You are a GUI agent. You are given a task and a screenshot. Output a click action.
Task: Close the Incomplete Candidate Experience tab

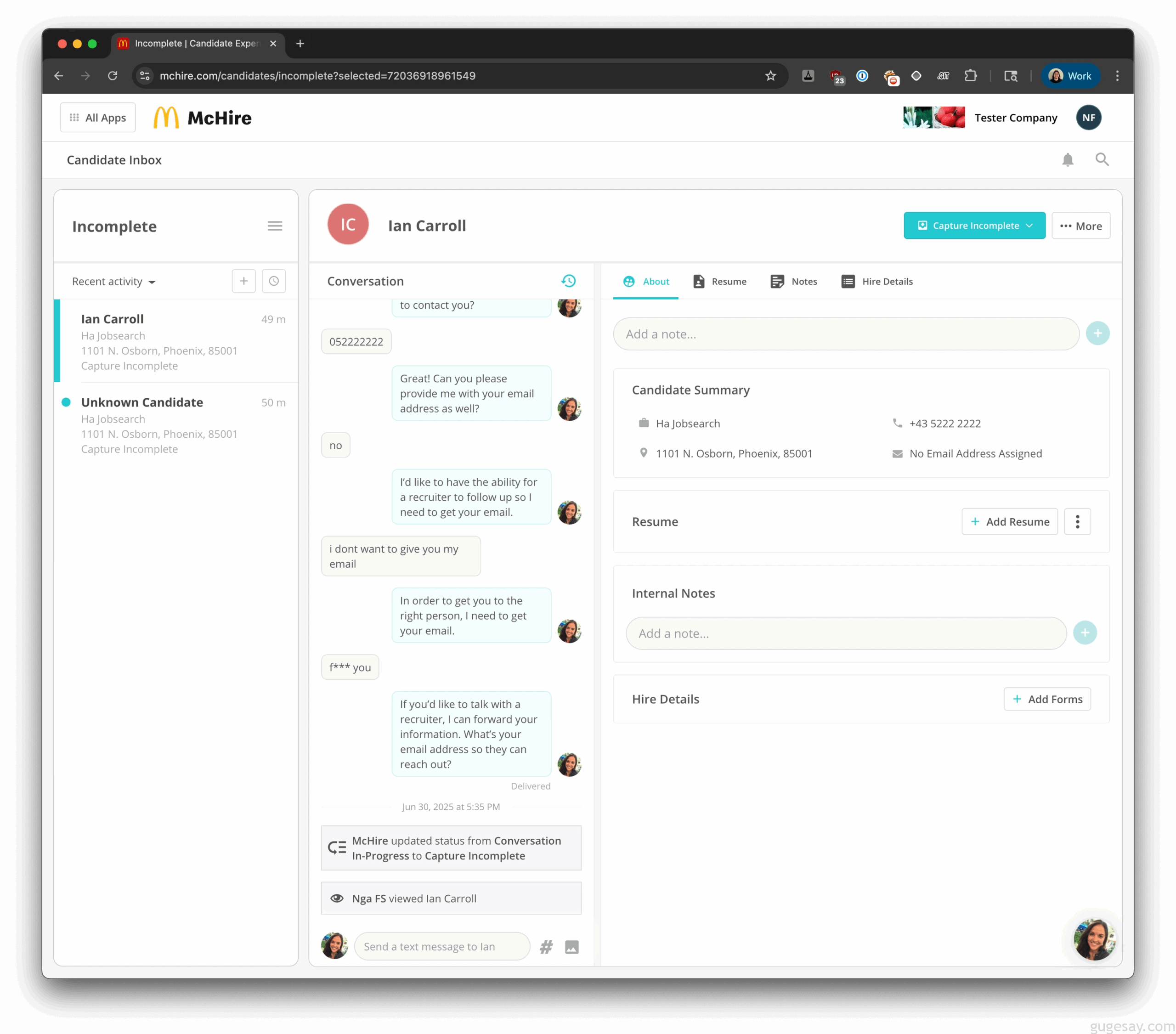(273, 44)
